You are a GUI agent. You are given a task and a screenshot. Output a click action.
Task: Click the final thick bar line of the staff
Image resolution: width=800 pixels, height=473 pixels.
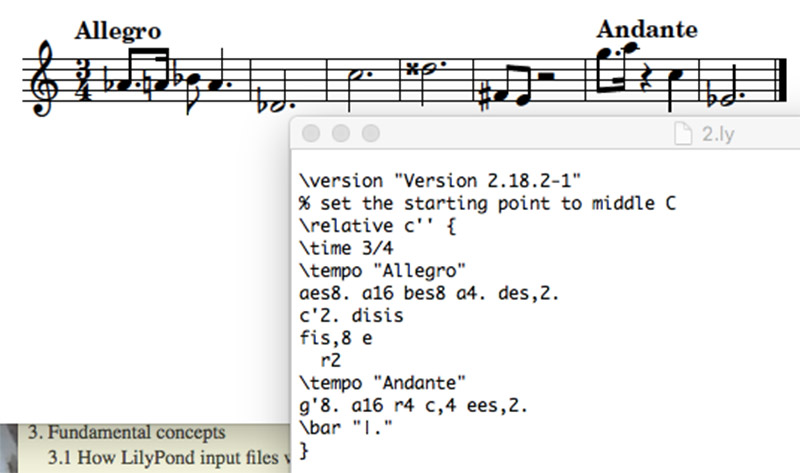point(776,78)
